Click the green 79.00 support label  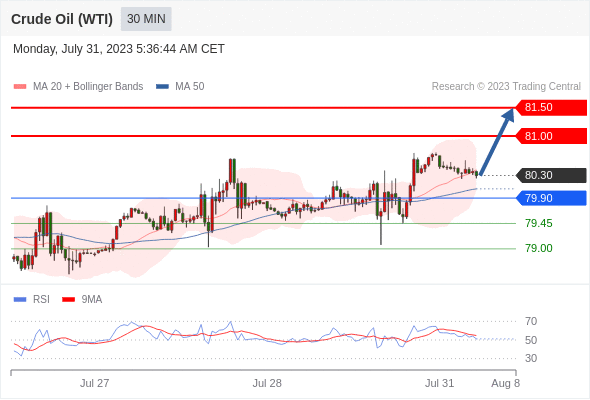pos(539,248)
